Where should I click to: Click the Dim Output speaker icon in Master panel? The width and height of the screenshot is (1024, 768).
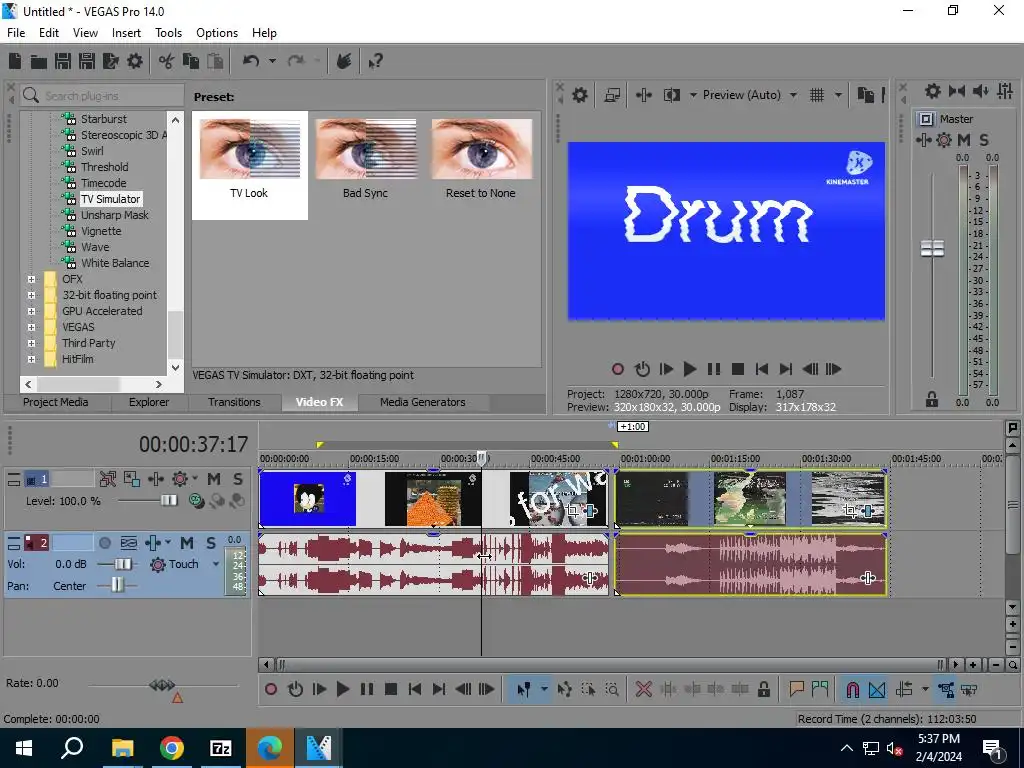(980, 91)
